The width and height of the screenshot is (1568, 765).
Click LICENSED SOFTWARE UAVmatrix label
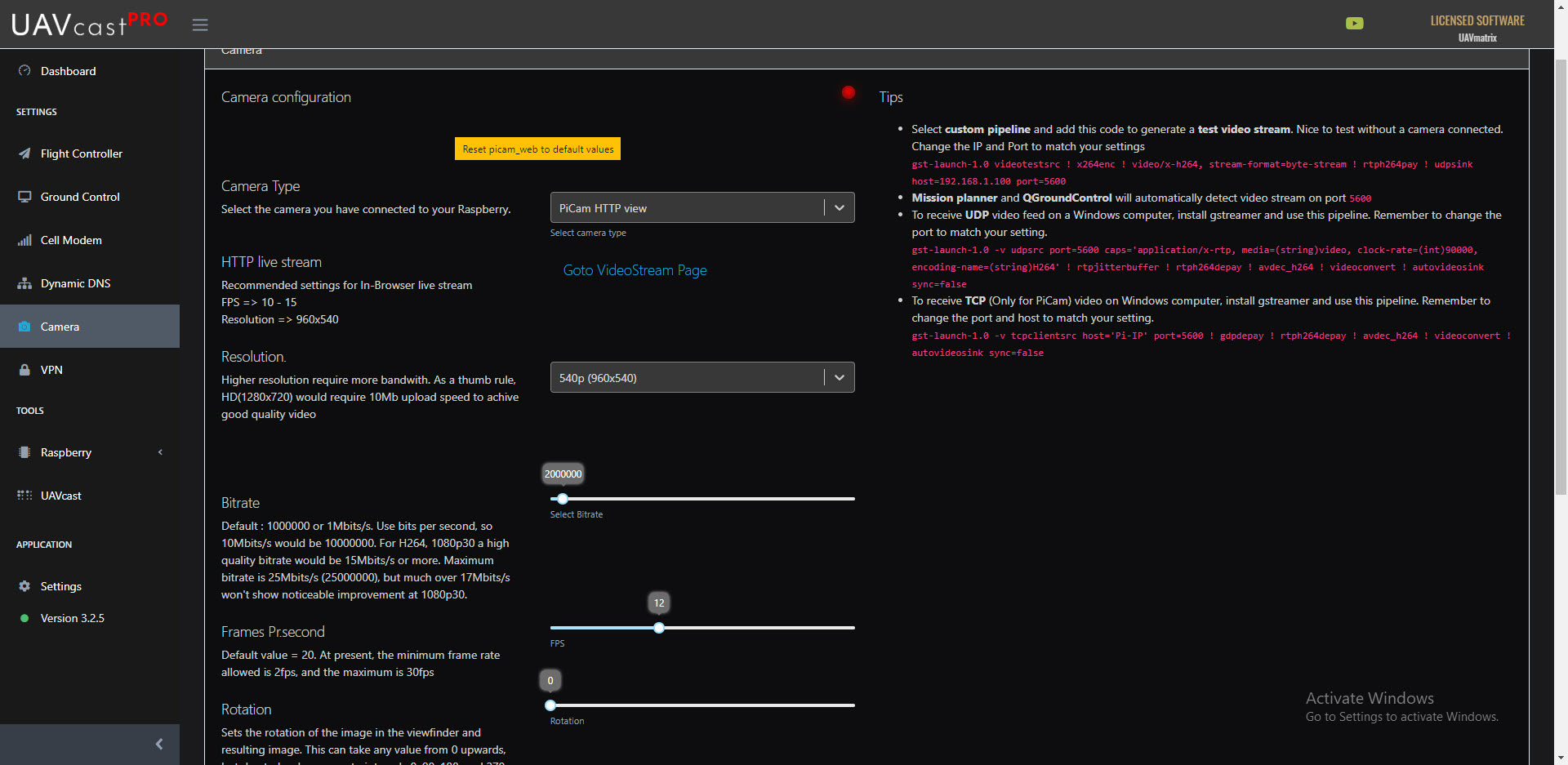[1477, 28]
